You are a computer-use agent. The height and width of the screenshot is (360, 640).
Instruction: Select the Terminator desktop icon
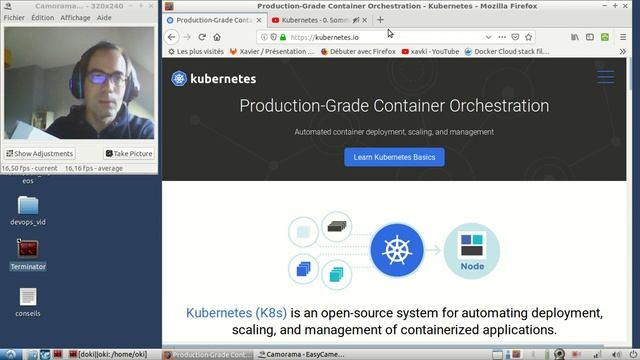(28, 255)
